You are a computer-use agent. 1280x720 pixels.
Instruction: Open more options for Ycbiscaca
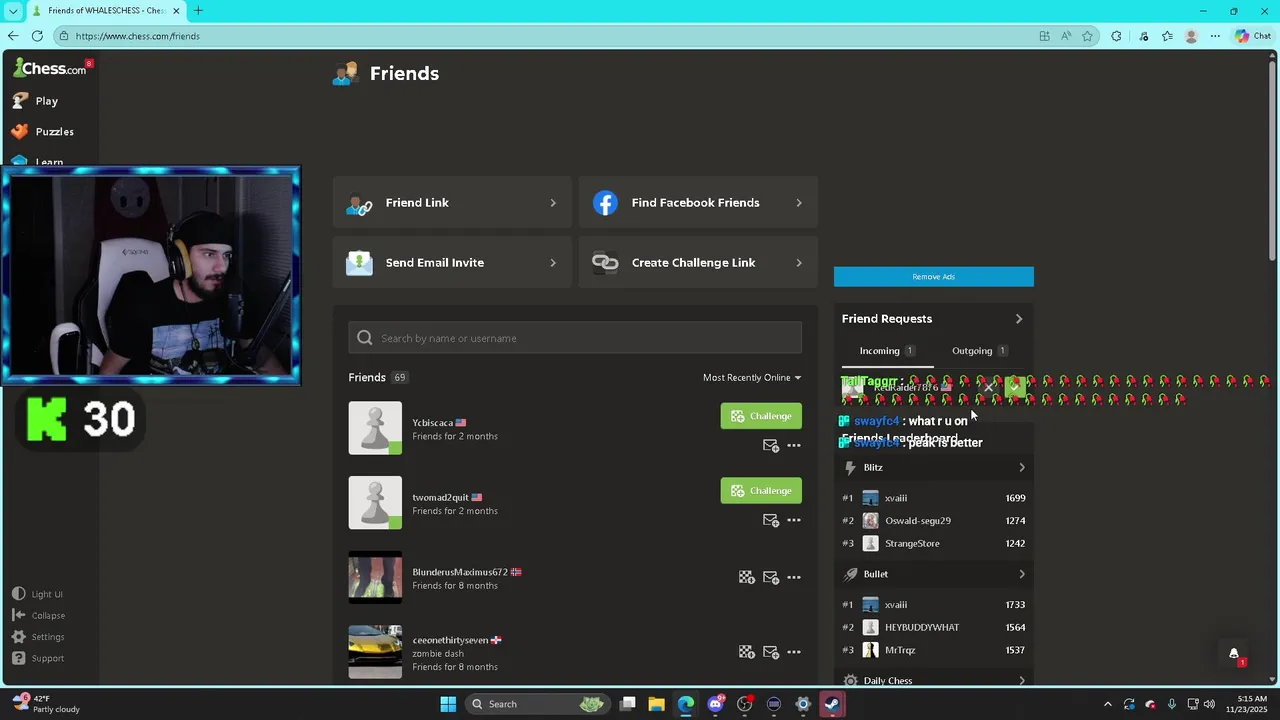794,445
